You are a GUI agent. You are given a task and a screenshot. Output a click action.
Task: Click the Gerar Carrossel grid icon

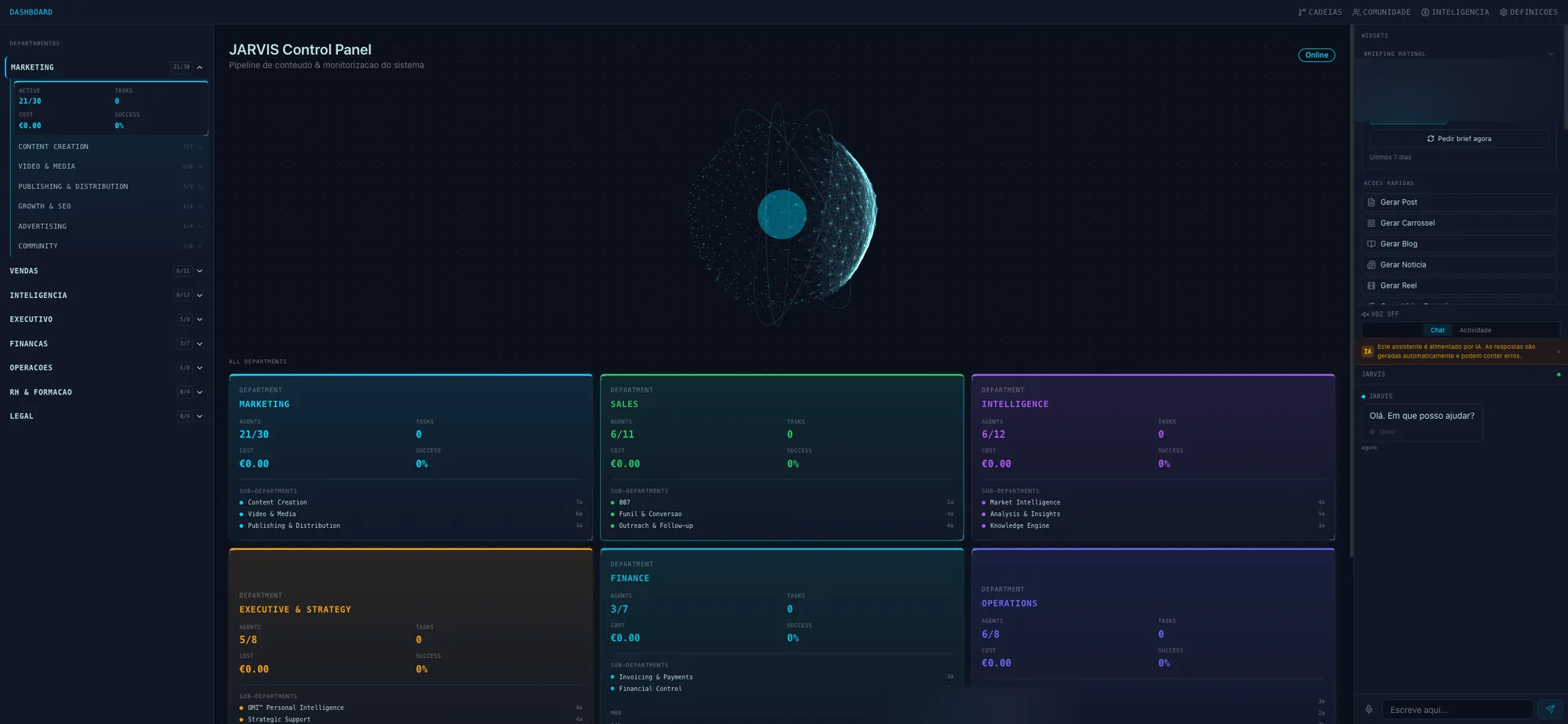point(1371,224)
